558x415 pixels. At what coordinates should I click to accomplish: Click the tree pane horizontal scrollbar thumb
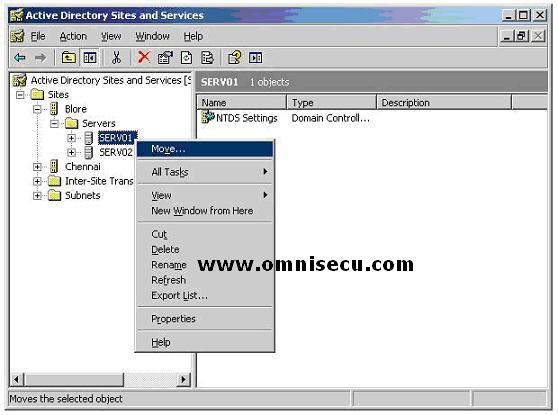(x=74, y=379)
